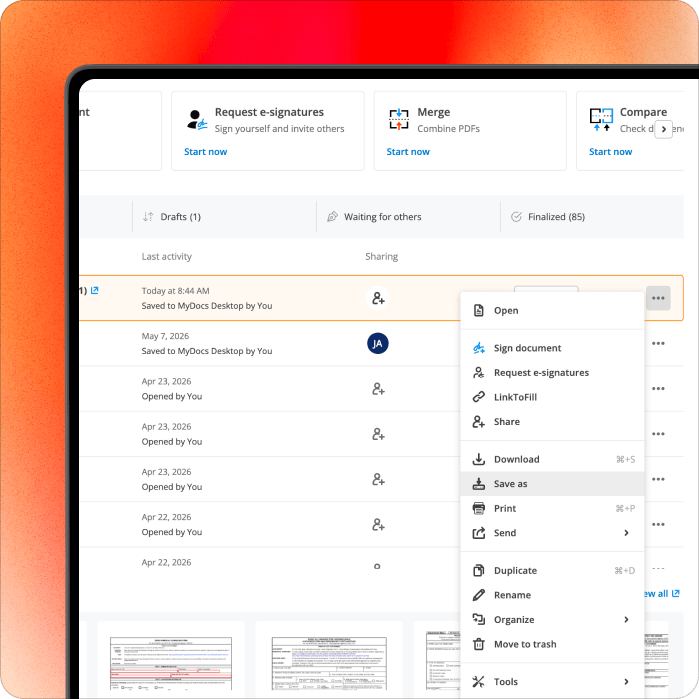Click the LinkToFill chain icon
Viewport: 699px width, 699px height.
[478, 397]
